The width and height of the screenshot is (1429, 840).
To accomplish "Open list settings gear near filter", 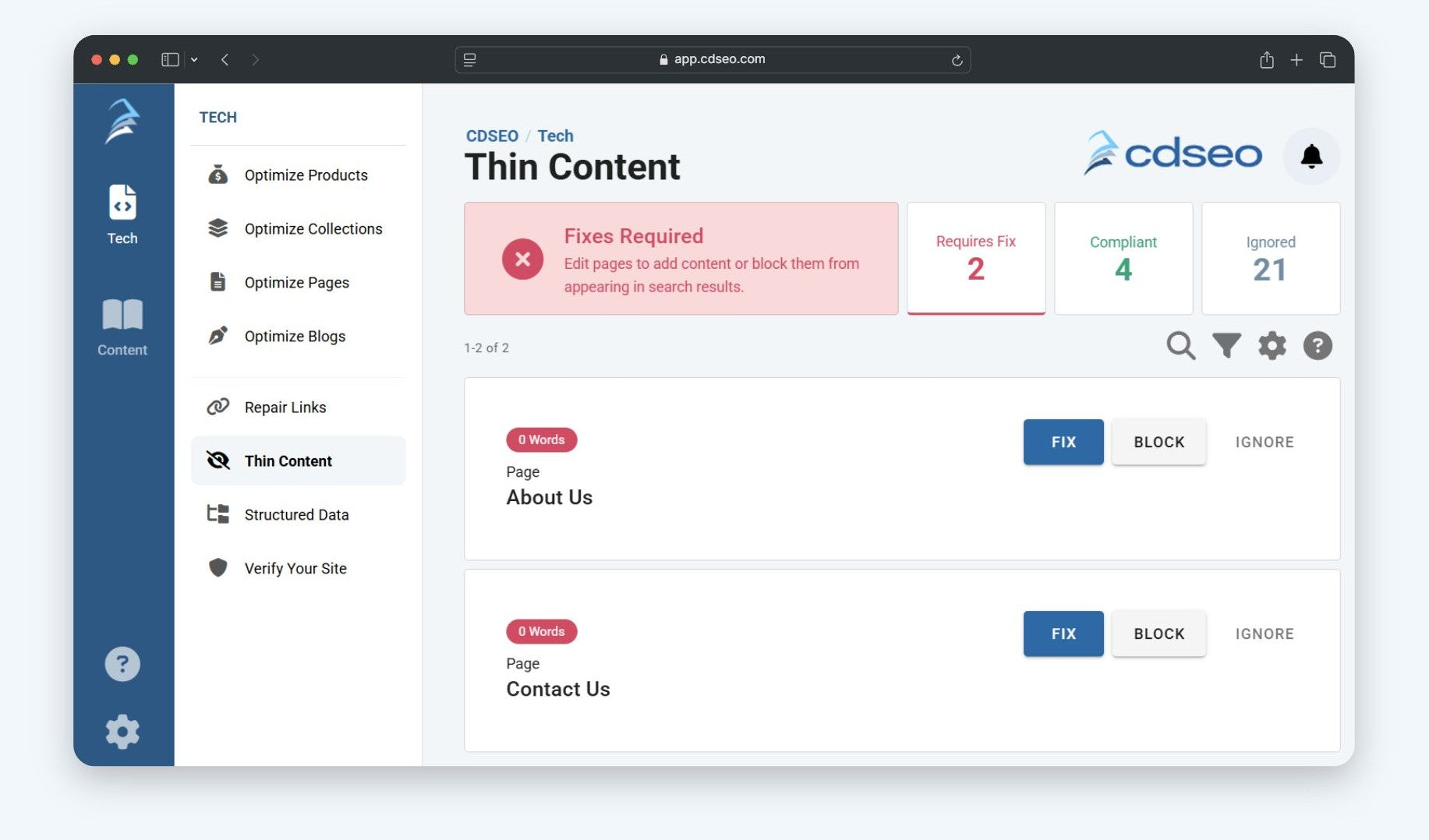I will point(1272,345).
